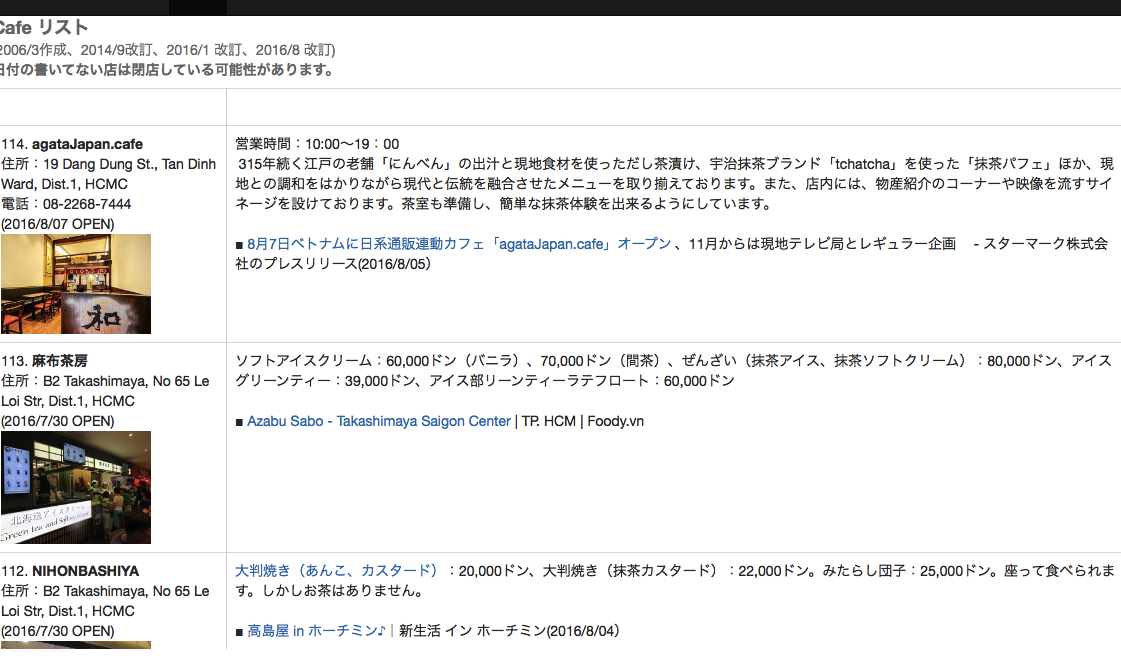Viewport: 1121px width, 660px height.
Task: Click the Cafe リスト page title
Action: (x=44, y=28)
